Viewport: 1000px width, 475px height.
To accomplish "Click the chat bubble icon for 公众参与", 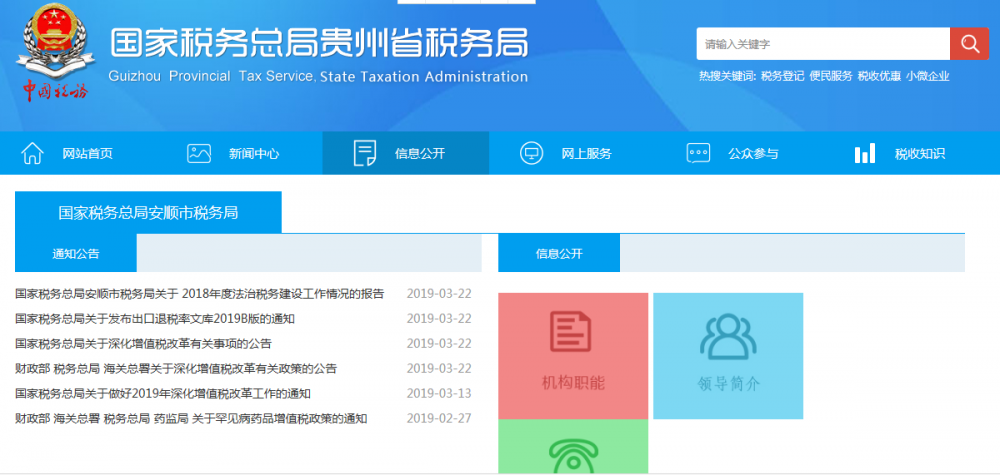I will click(698, 153).
